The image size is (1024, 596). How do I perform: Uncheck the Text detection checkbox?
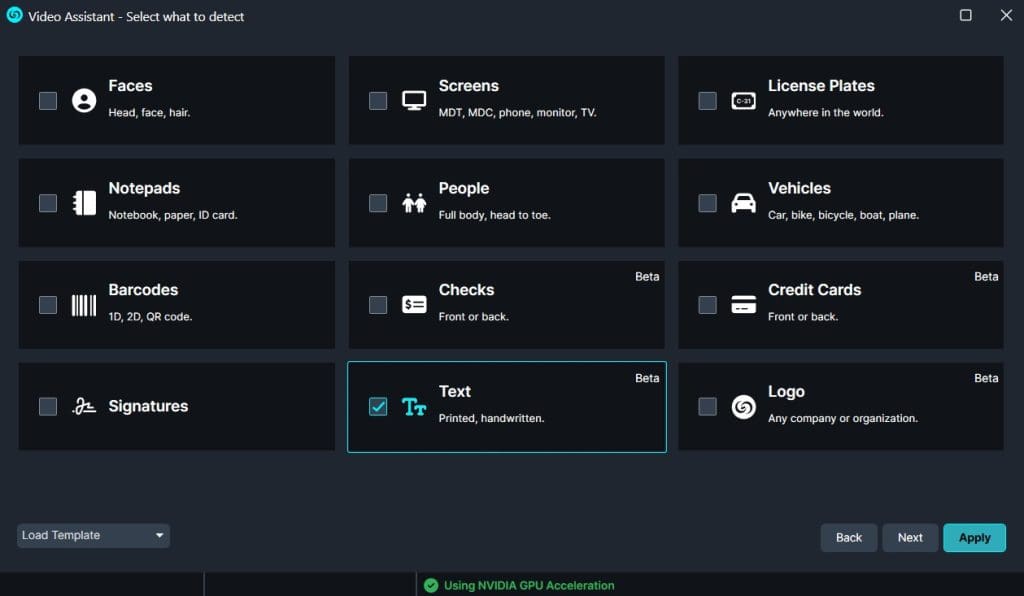[x=378, y=406]
